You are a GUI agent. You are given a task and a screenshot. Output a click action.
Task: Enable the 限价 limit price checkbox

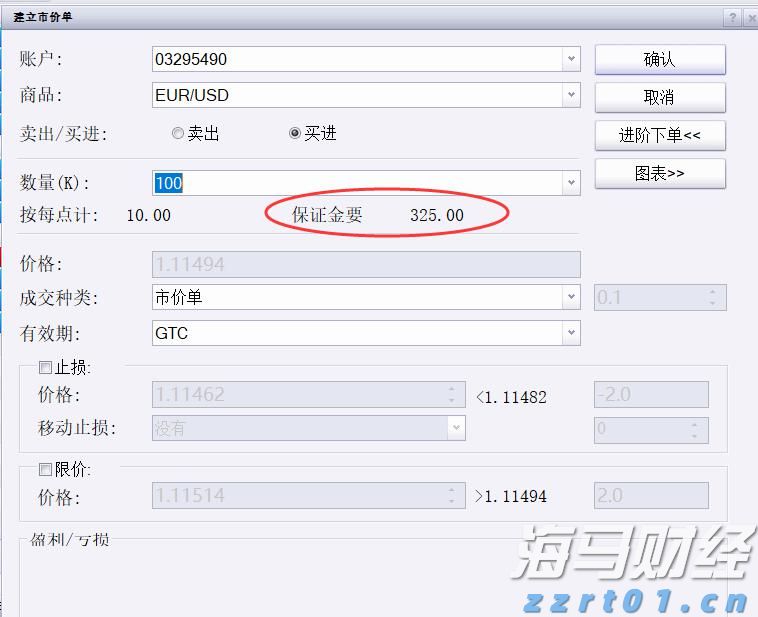(45, 469)
